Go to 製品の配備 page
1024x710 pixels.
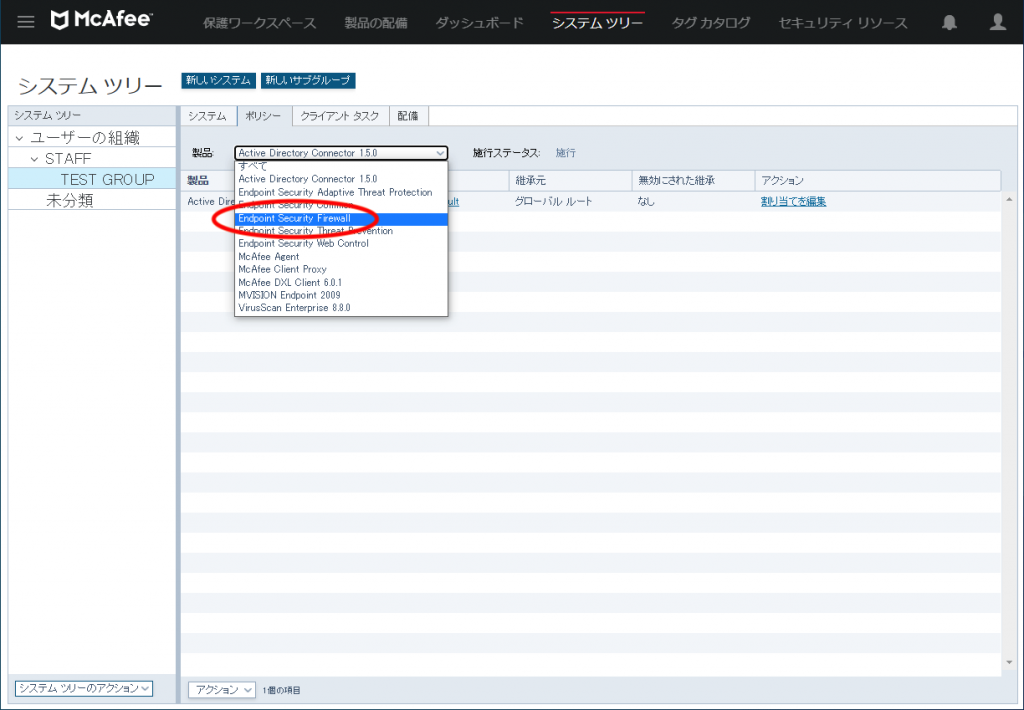point(376,23)
